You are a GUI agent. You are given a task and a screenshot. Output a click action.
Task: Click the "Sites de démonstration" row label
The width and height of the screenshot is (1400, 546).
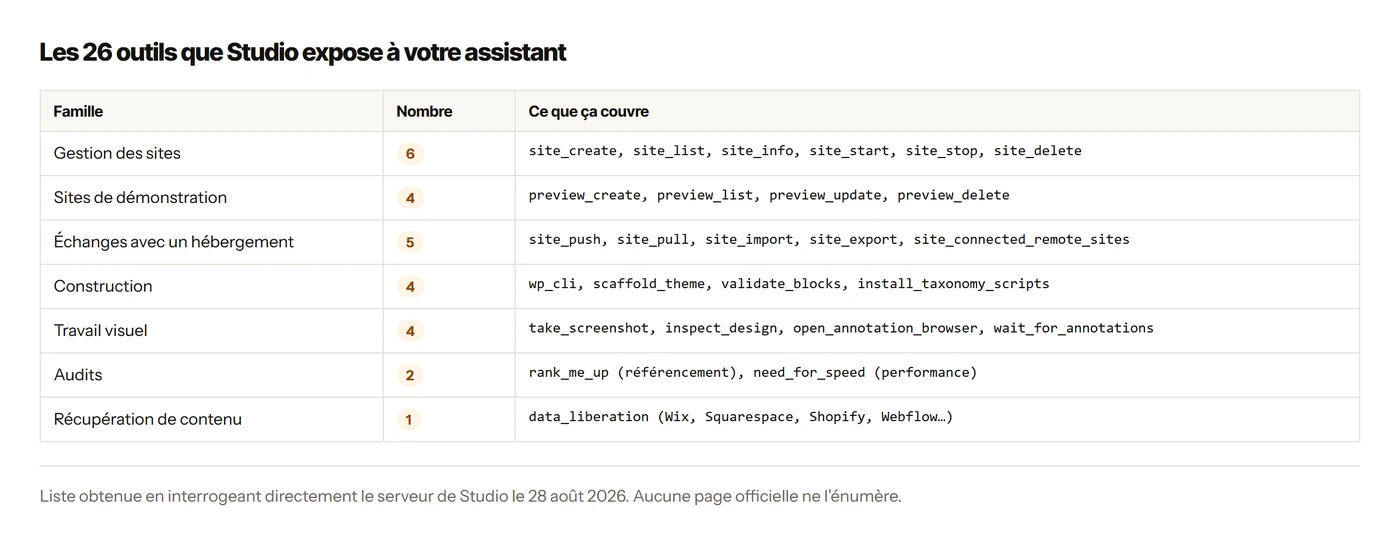[140, 197]
